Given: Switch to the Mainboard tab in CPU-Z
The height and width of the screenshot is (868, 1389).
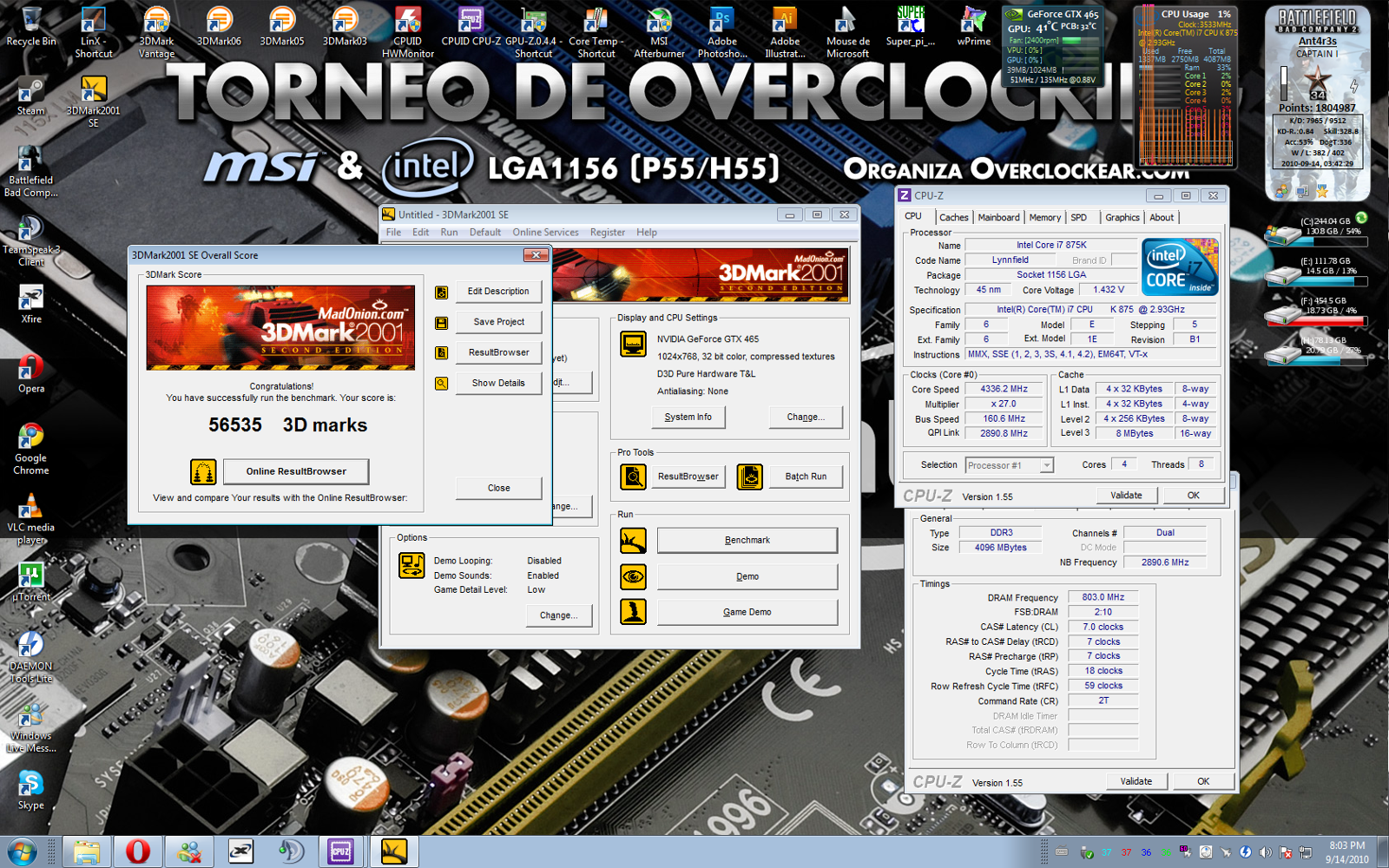Looking at the screenshot, I should point(998,218).
